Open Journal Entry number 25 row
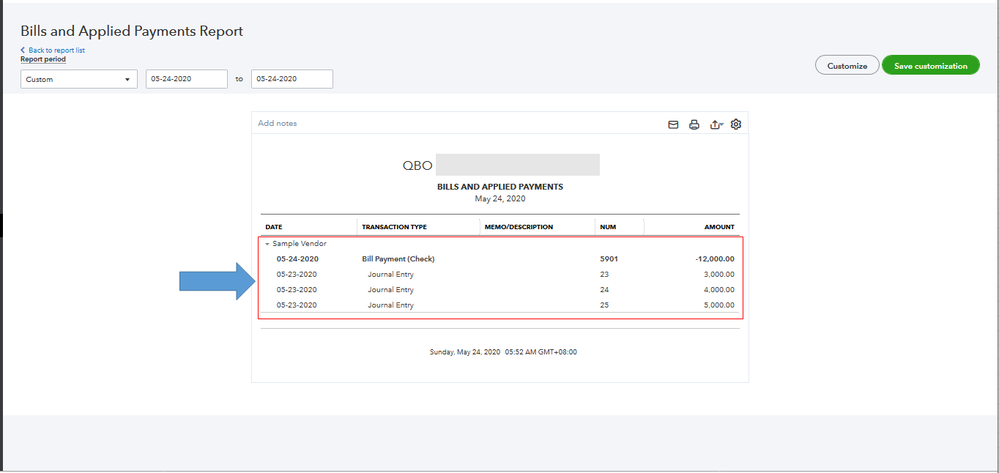Screen dimensions: 999x473 coord(390,305)
